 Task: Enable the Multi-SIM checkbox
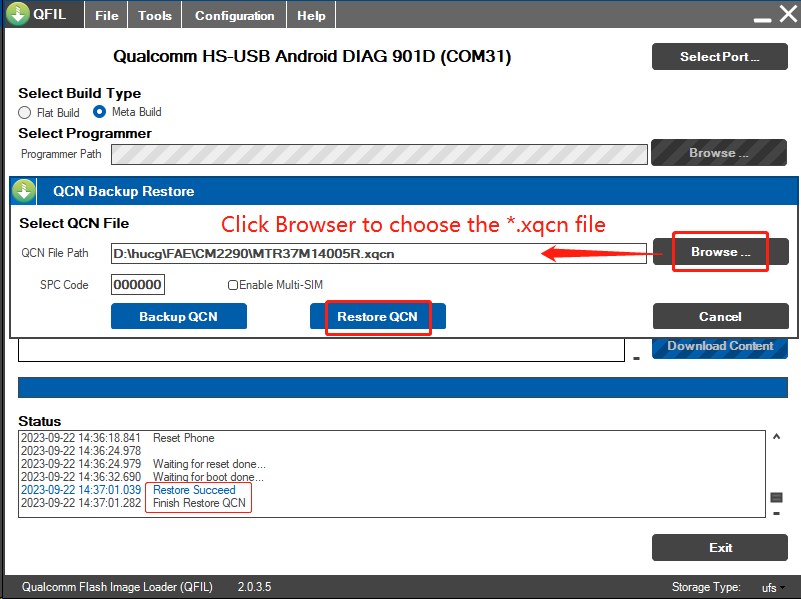232,285
